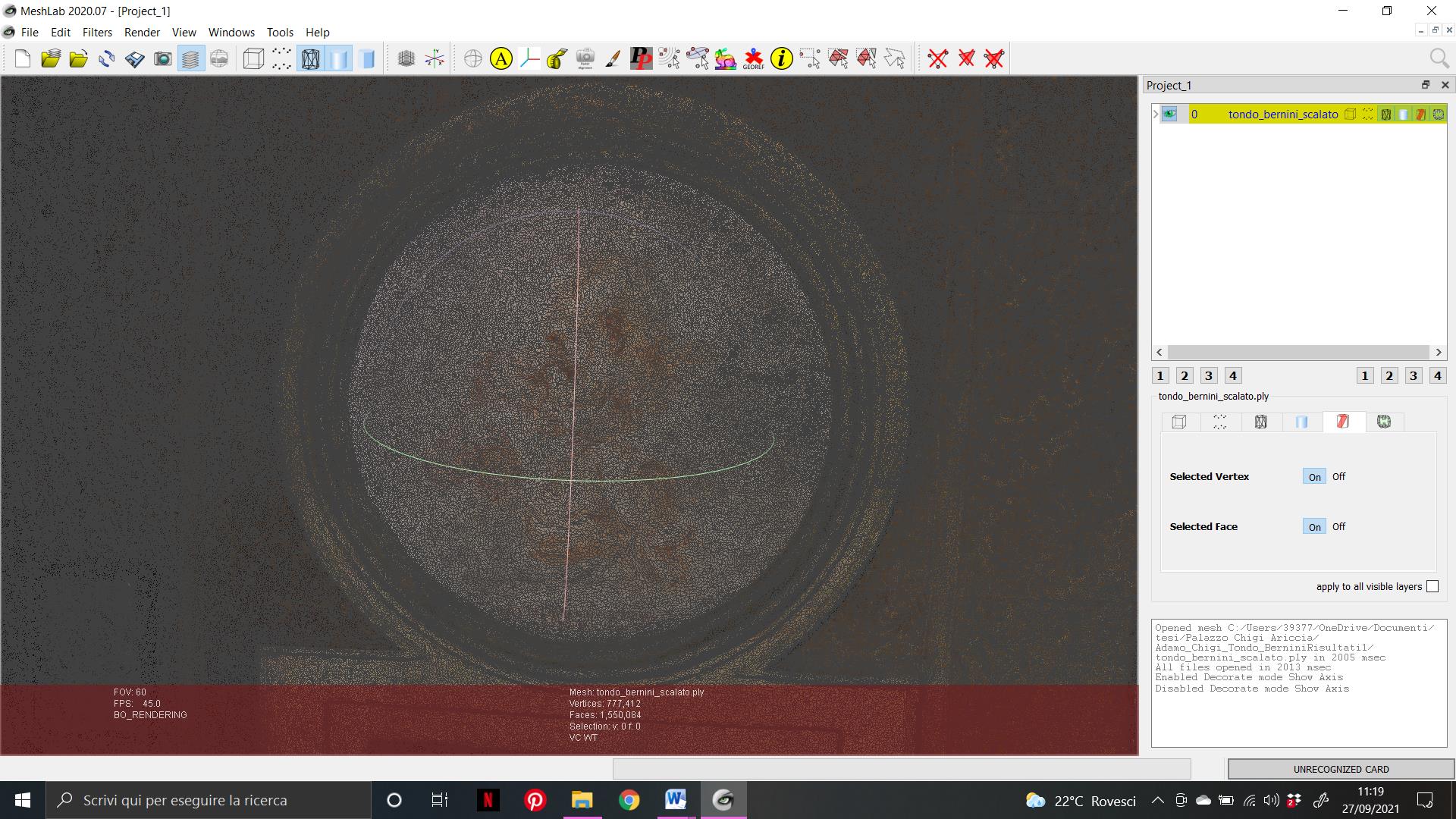Viewport: 1456px width, 819px height.
Task: Click the layer list scroll-left arrow
Action: pos(1159,353)
